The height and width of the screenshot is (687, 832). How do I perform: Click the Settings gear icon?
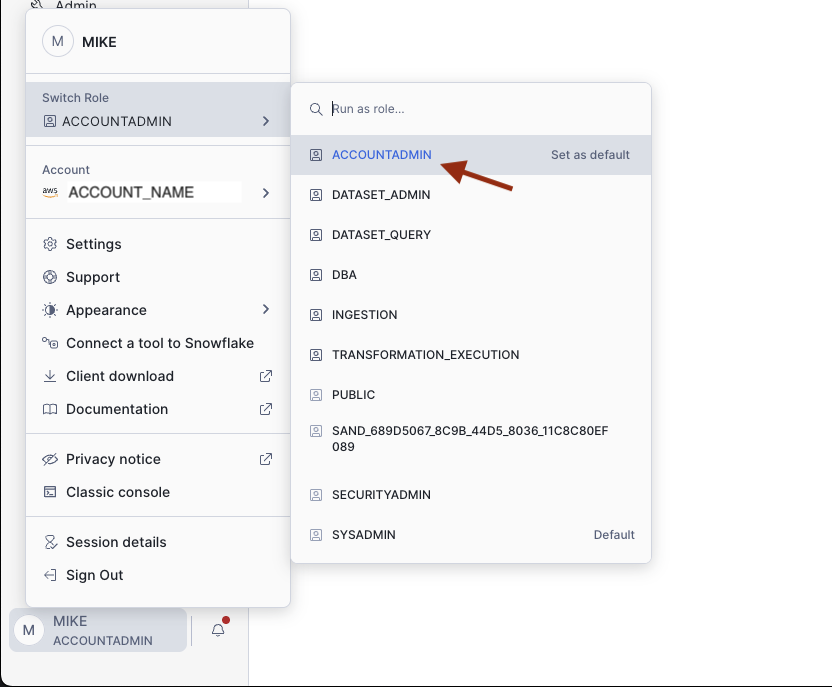pyautogui.click(x=50, y=244)
